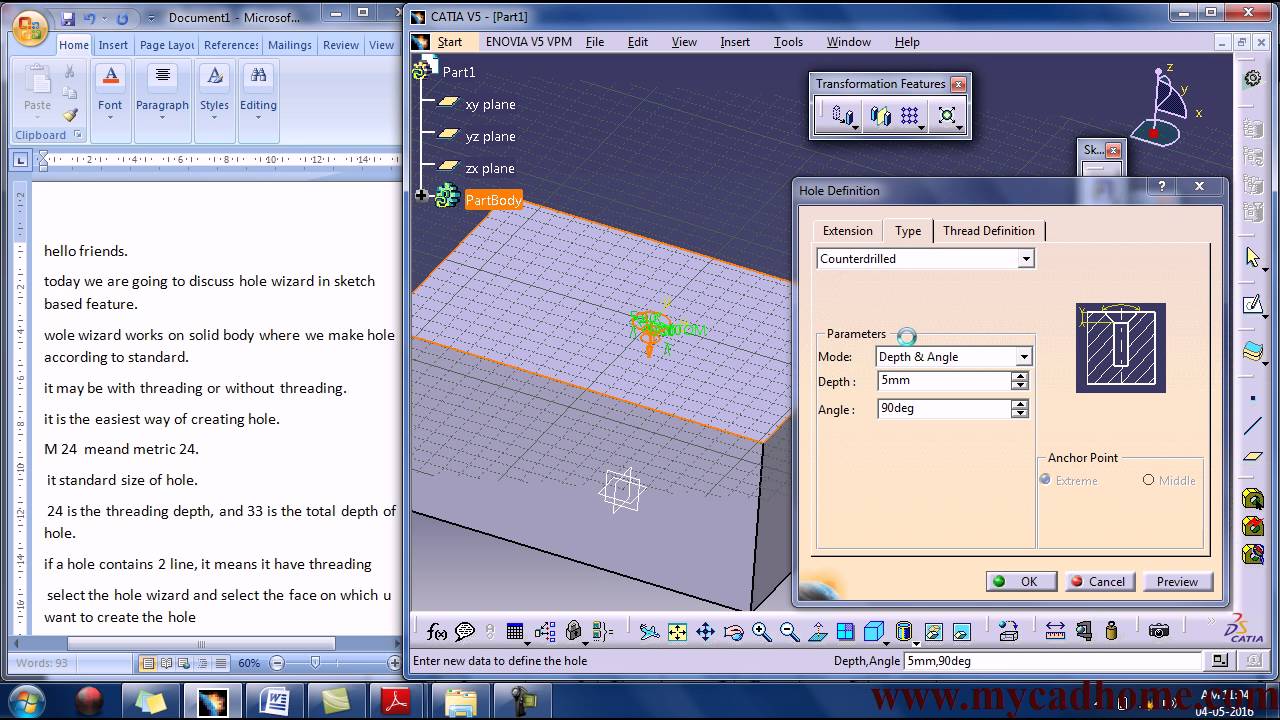This screenshot has width=1280, height=720.
Task: Click the Zoom In magnifier icon
Action: 761,632
